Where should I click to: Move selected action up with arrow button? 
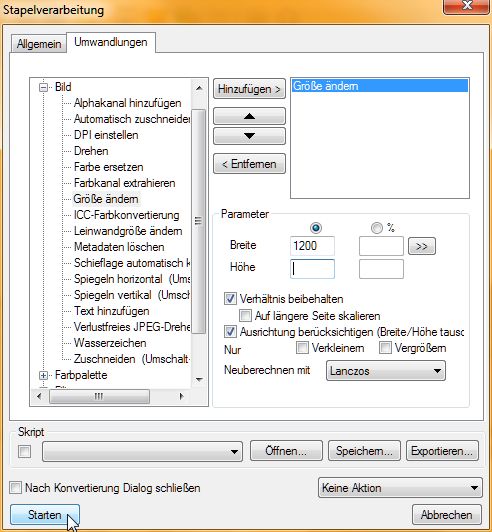(249, 116)
